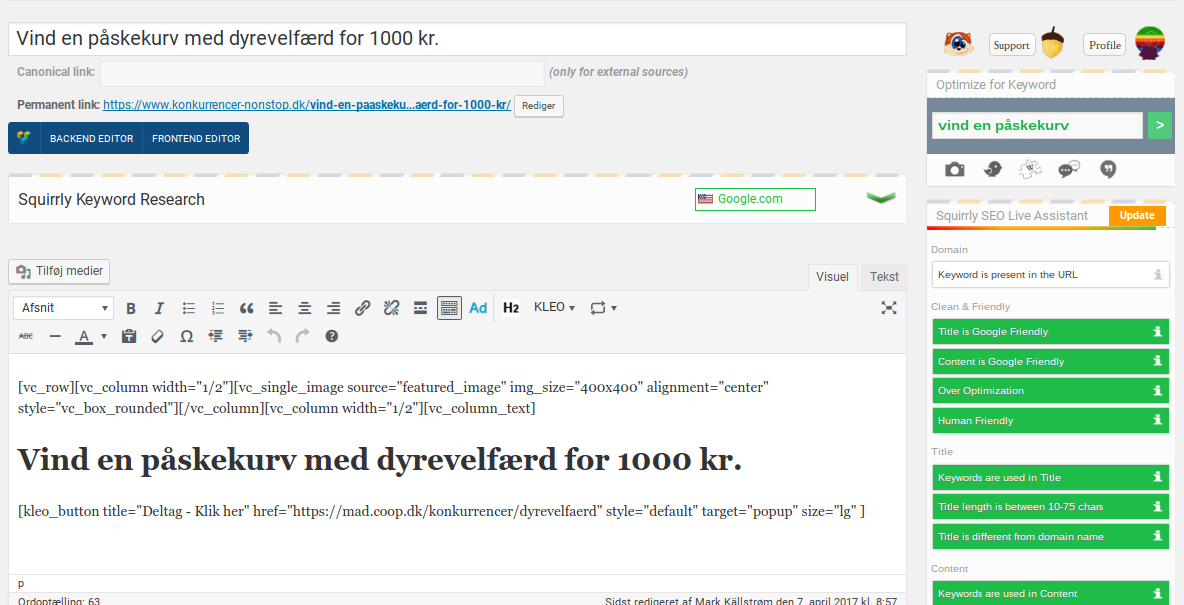Viewport: 1184px width, 605px height.
Task: Click the insert link chain icon
Action: click(x=362, y=308)
